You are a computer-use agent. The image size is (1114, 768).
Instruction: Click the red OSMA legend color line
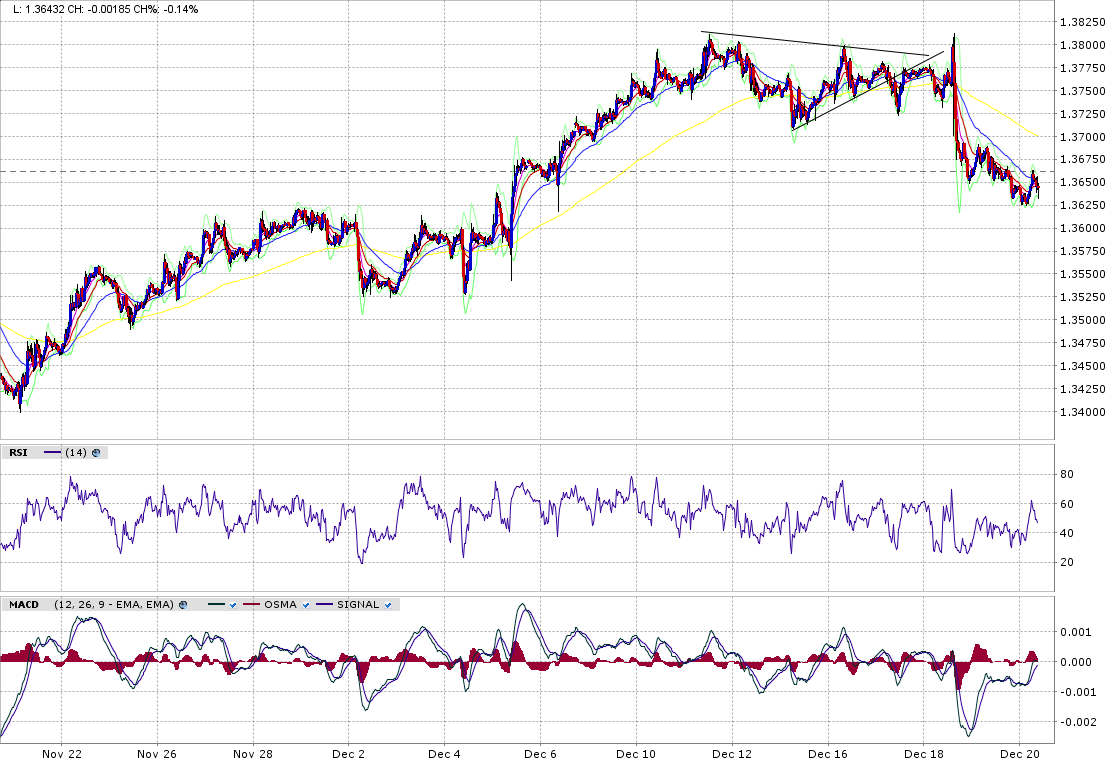pyautogui.click(x=251, y=605)
